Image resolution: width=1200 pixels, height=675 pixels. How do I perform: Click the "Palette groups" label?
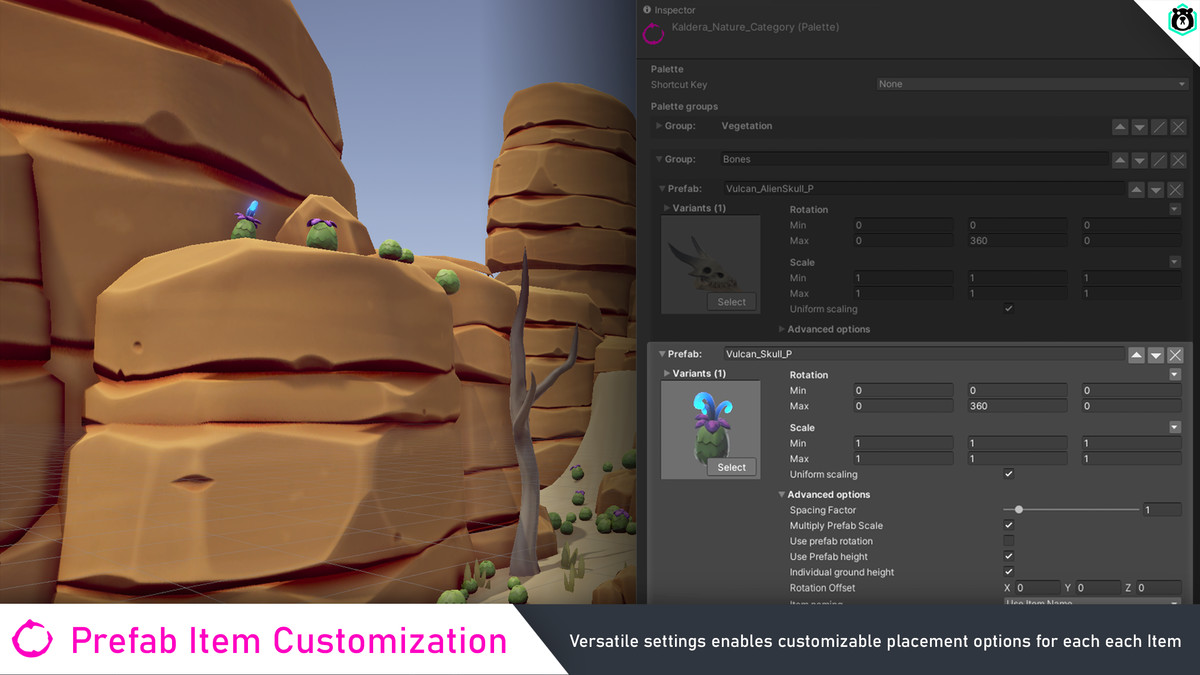click(684, 106)
